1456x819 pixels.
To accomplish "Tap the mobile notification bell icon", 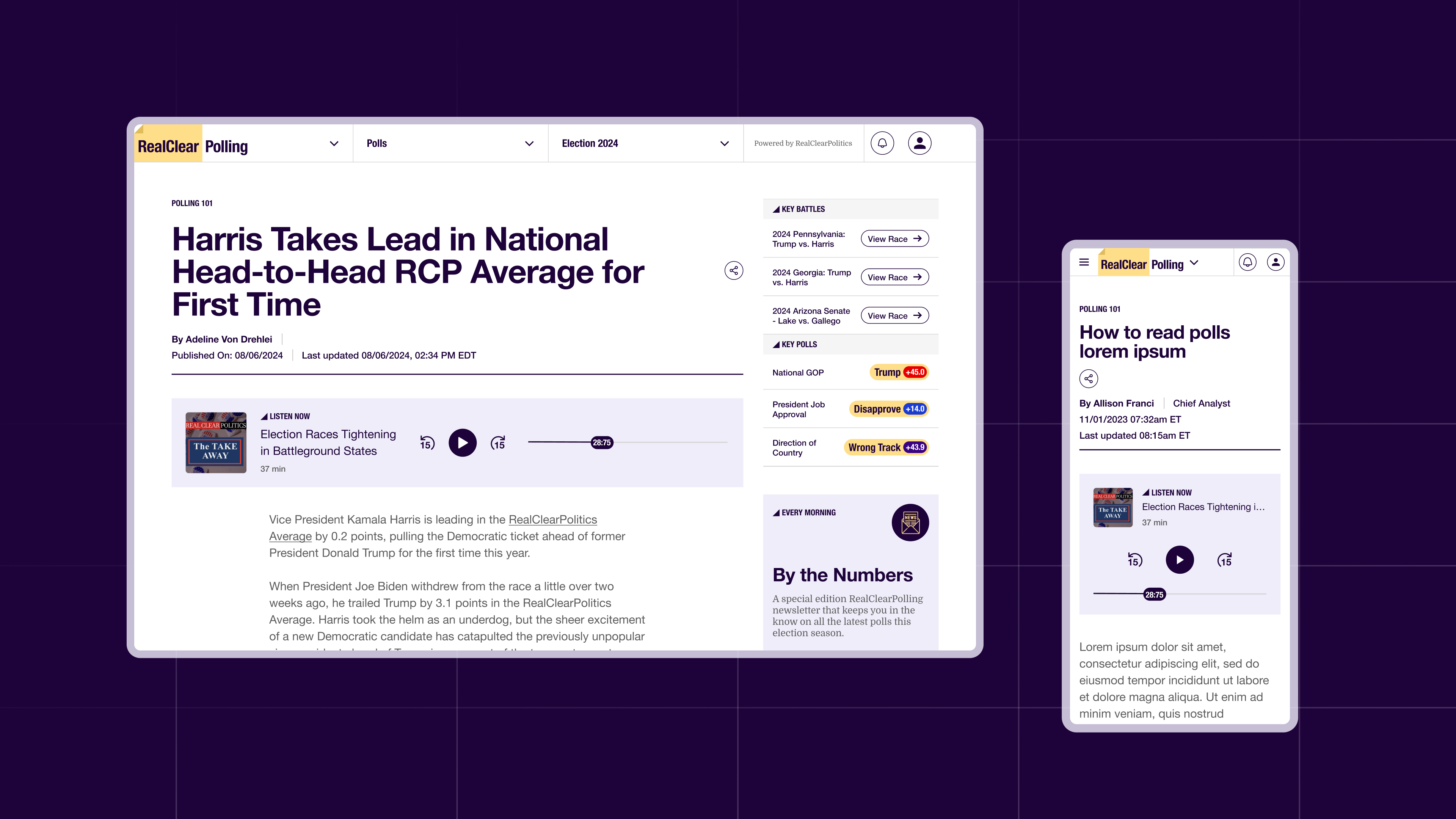I will click(1247, 262).
